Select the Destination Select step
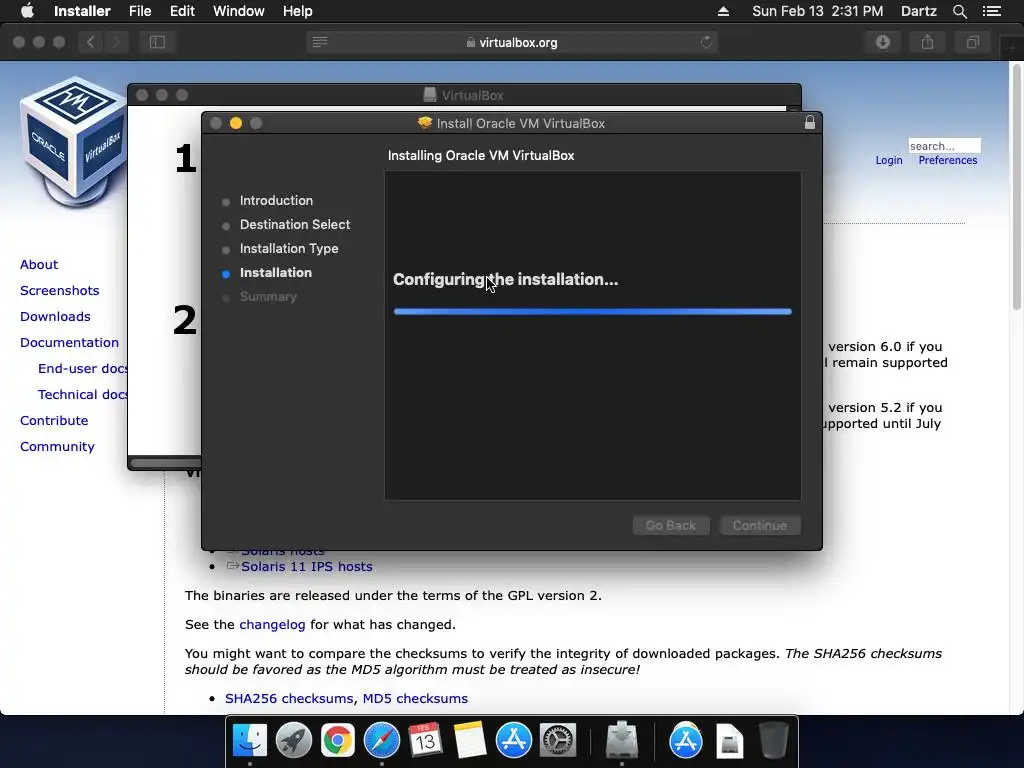This screenshot has height=768, width=1024. pyautogui.click(x=295, y=225)
